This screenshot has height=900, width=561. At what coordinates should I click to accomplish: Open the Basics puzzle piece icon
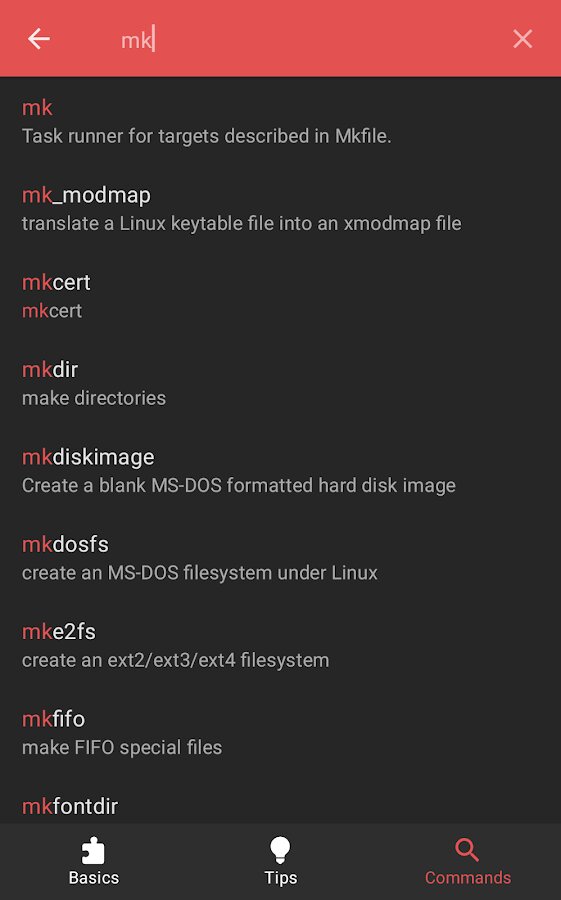94,850
